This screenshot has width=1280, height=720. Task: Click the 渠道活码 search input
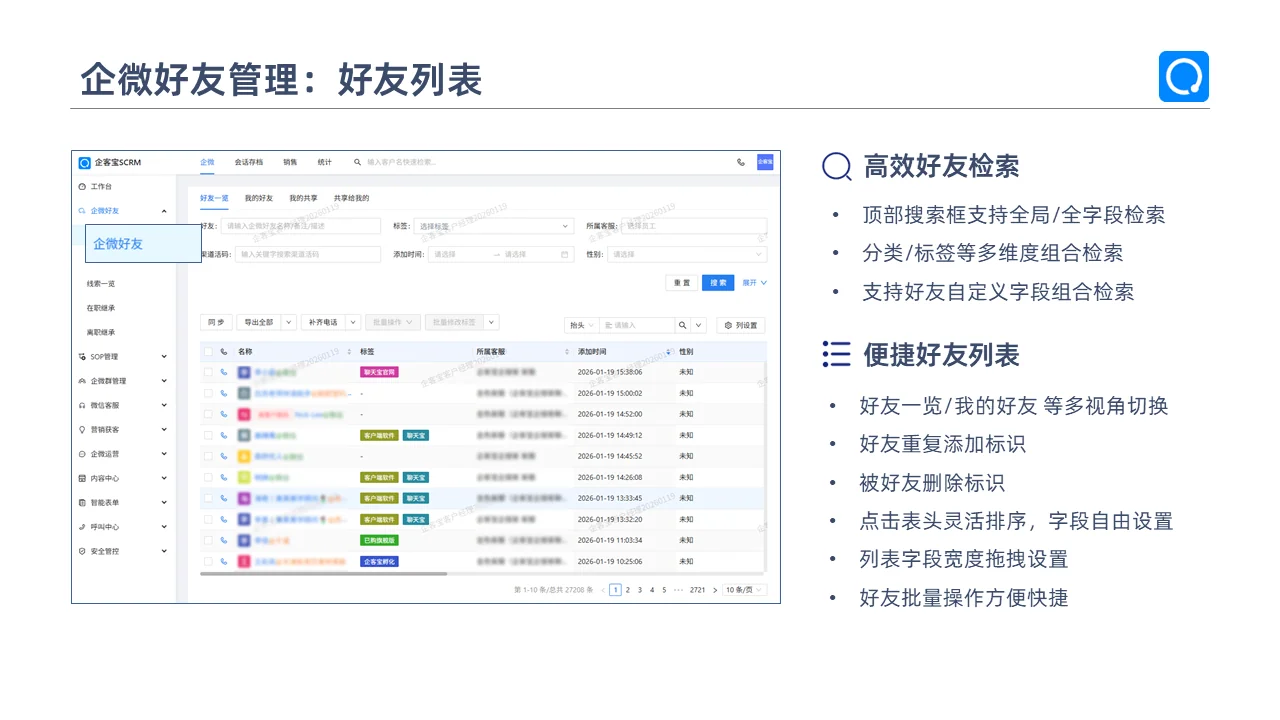(308, 254)
